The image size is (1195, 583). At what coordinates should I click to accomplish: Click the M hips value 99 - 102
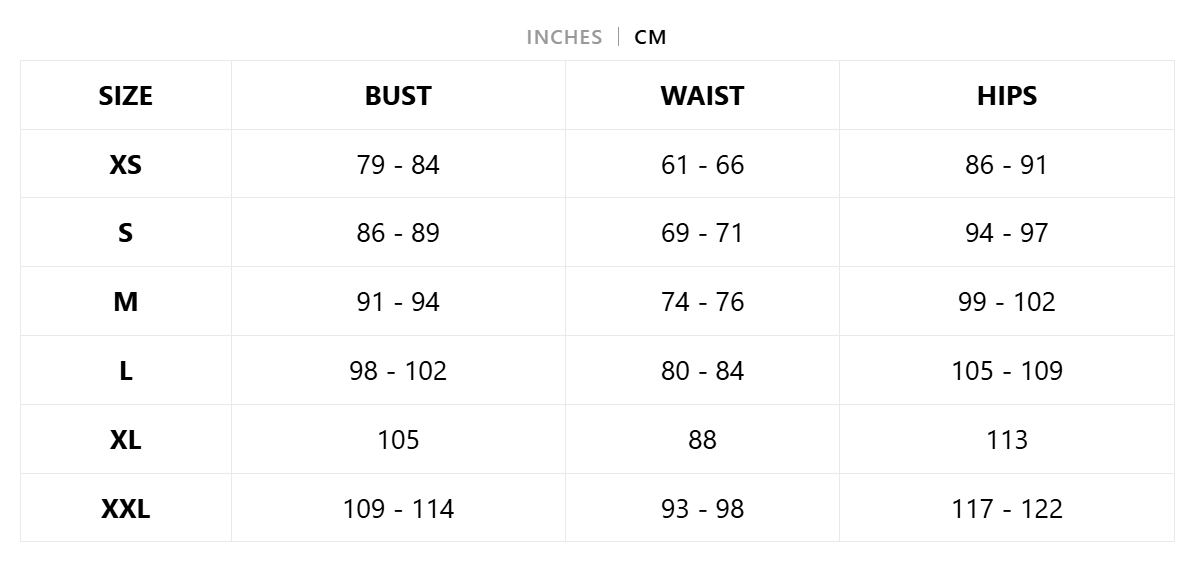1006,302
